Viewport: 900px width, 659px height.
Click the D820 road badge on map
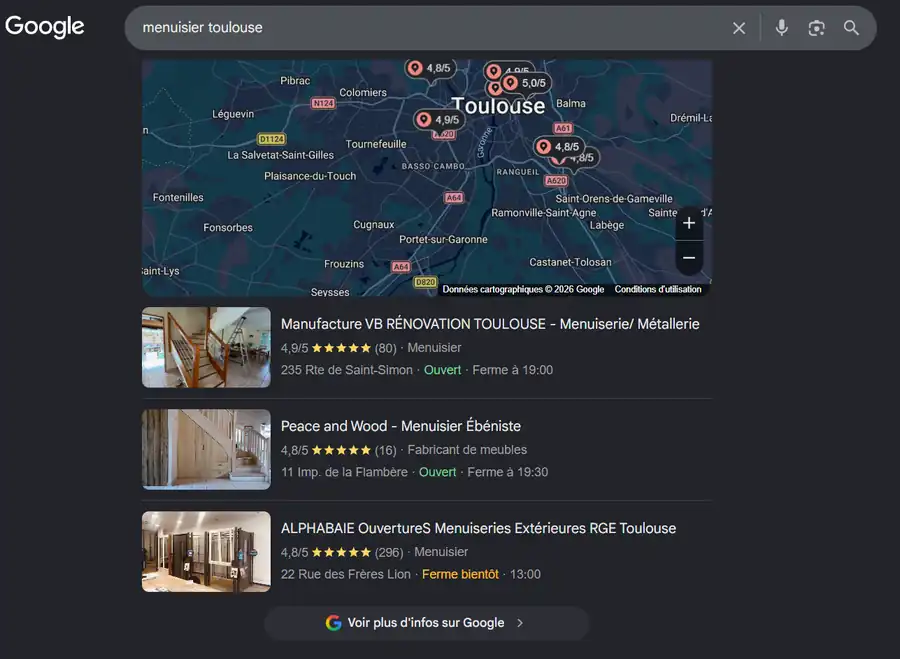click(x=425, y=282)
